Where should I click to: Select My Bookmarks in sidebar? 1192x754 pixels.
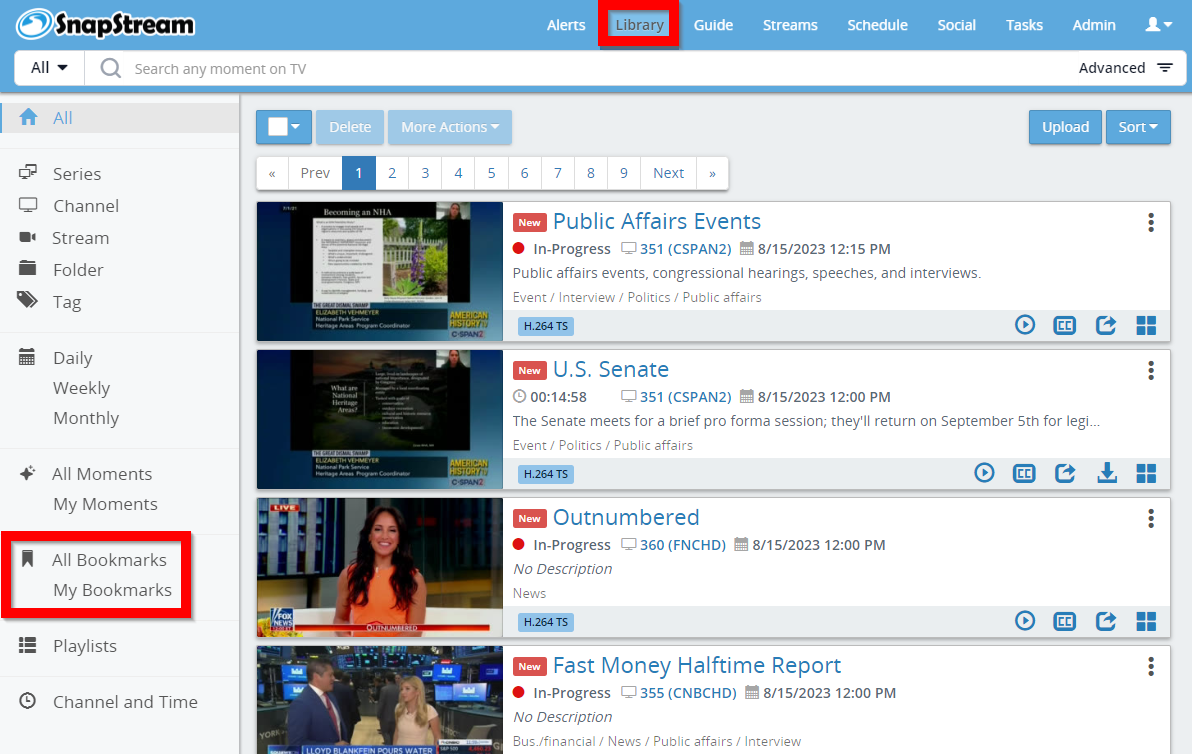click(x=113, y=591)
